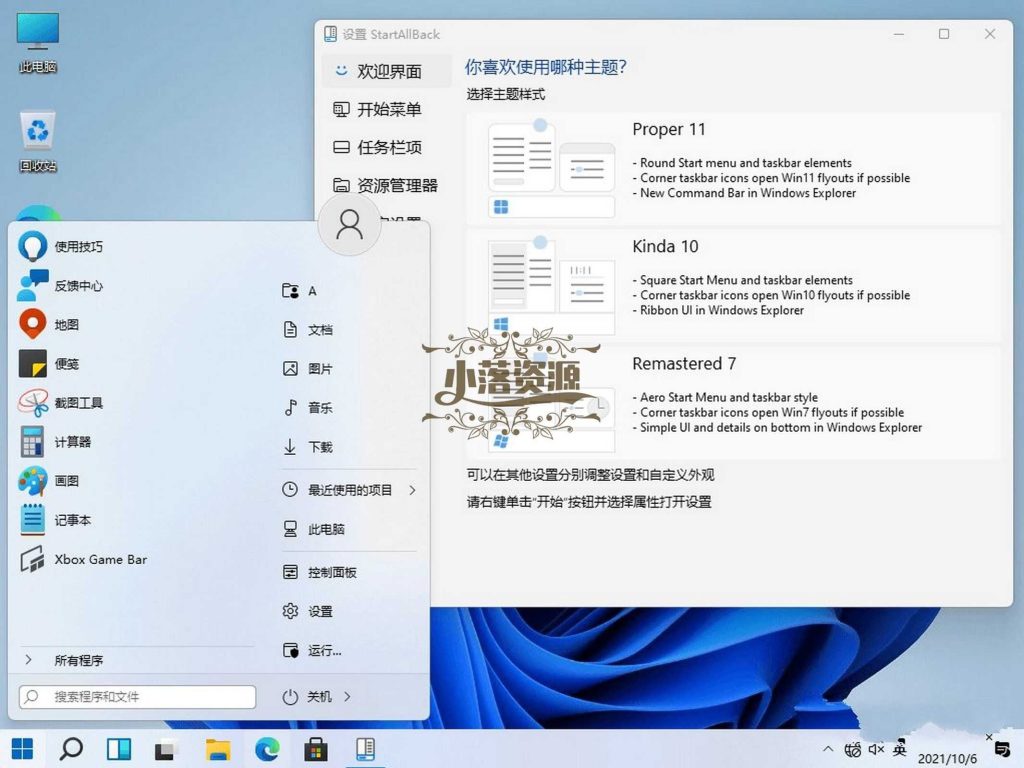This screenshot has height=768, width=1024.
Task: Open 记事本 notepad app
Action: click(56, 520)
